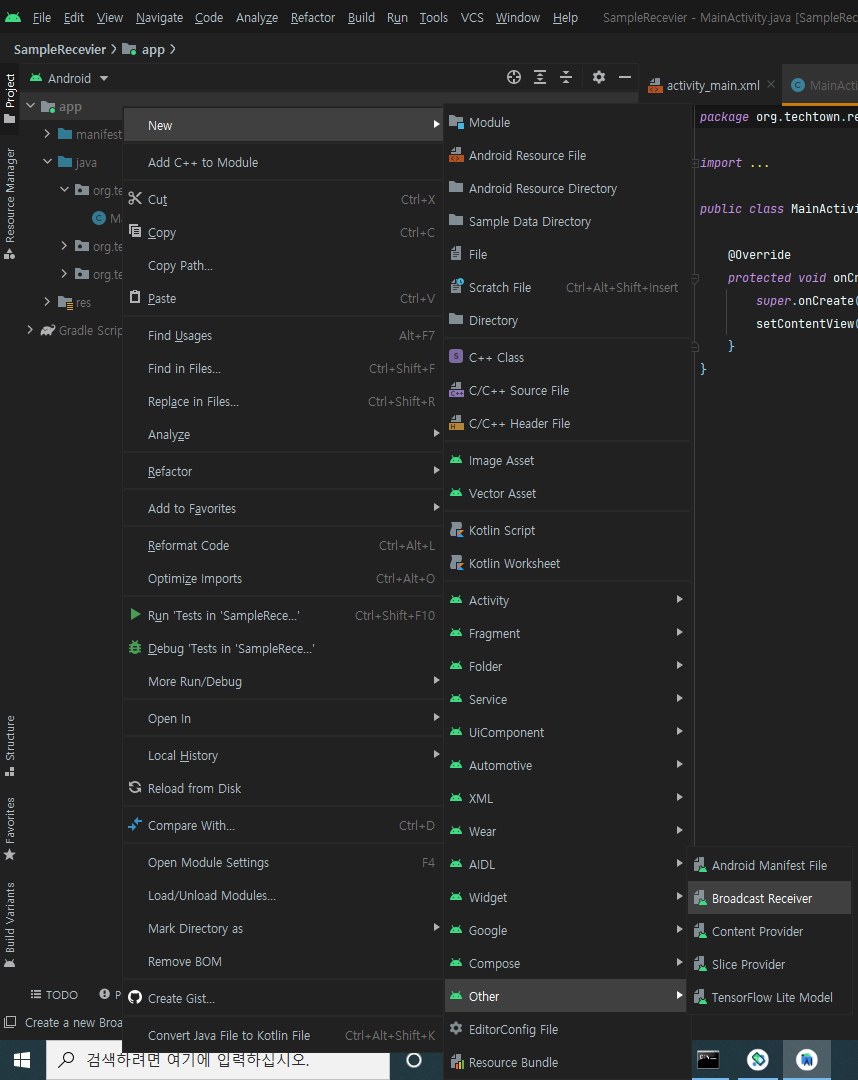858x1080 pixels.
Task: Open the Resource Manager side tab
Action: (x=10, y=203)
